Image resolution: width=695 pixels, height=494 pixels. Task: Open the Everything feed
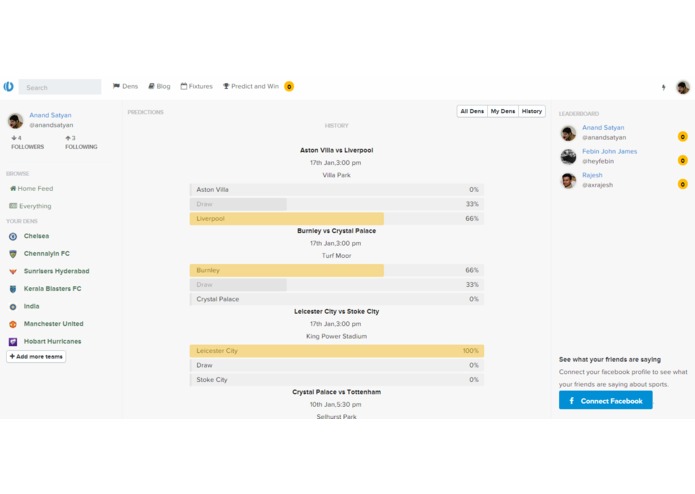[x=30, y=206]
